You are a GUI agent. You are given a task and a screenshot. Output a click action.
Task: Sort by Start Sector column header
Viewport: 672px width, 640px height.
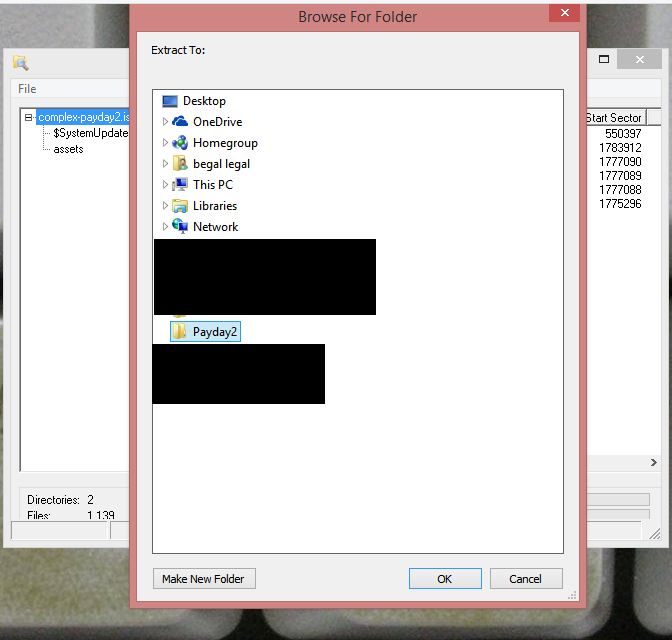[612, 118]
